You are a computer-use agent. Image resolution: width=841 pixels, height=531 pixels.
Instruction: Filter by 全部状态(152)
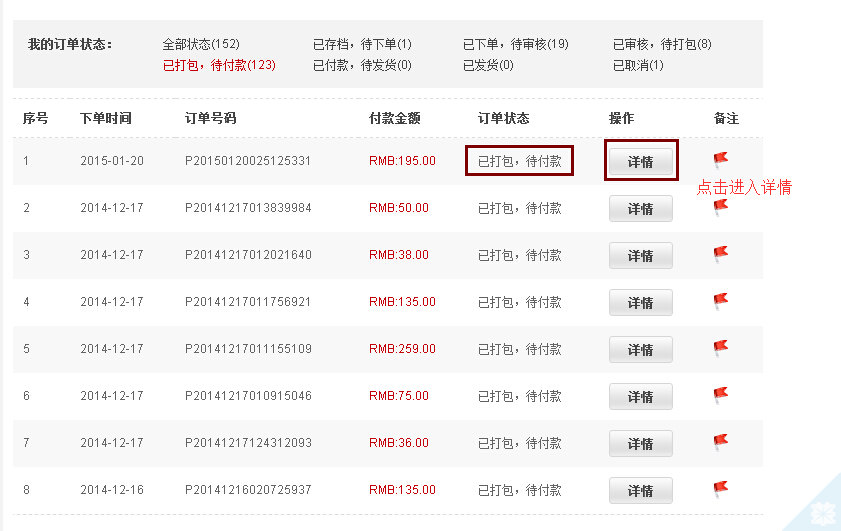pos(201,44)
